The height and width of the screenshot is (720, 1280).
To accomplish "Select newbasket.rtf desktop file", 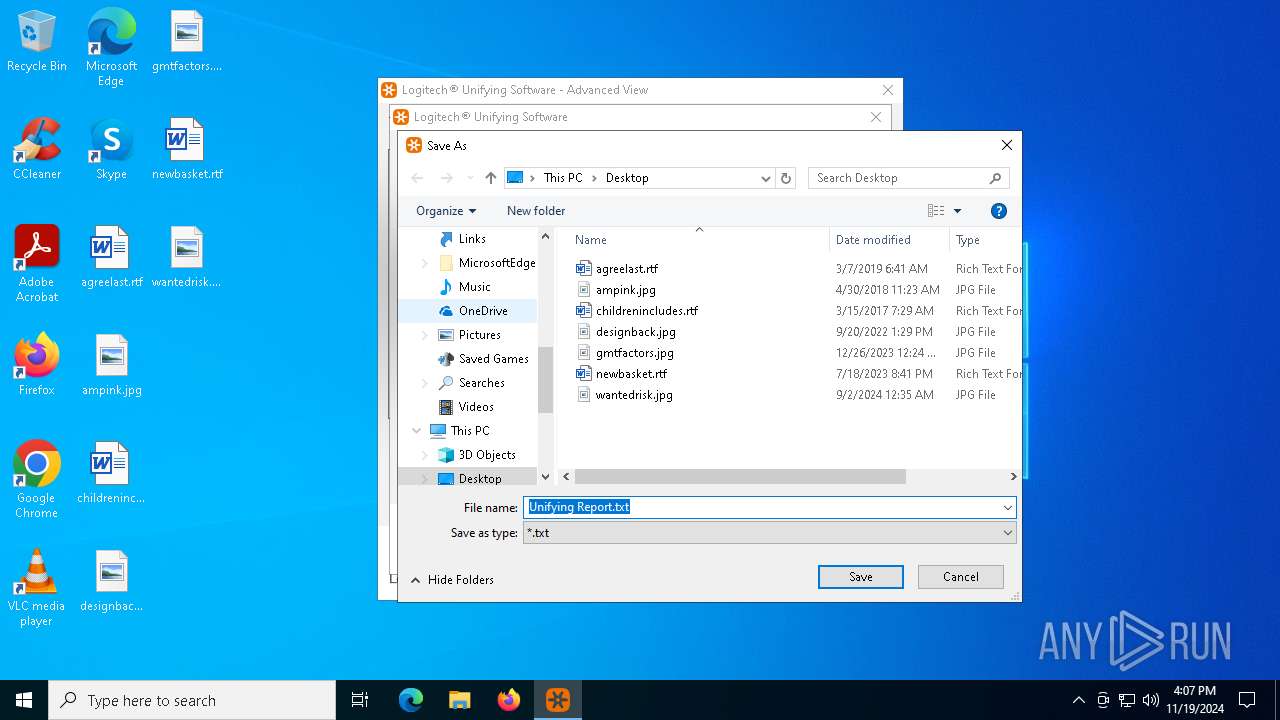I will coord(187,150).
